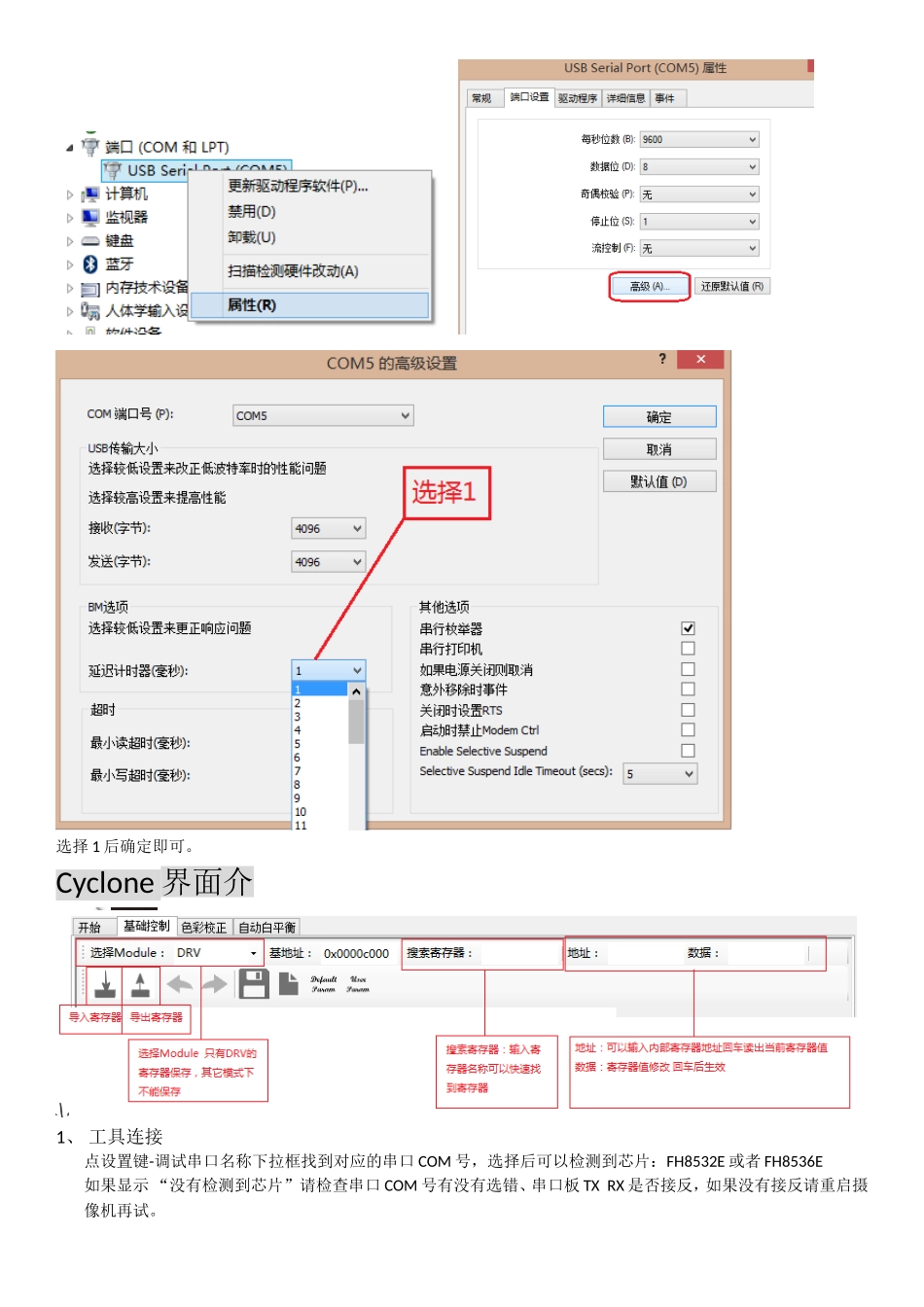Click the 端口 (COM 和 LPT) port icon
The height and width of the screenshot is (1307, 924).
coord(90,146)
